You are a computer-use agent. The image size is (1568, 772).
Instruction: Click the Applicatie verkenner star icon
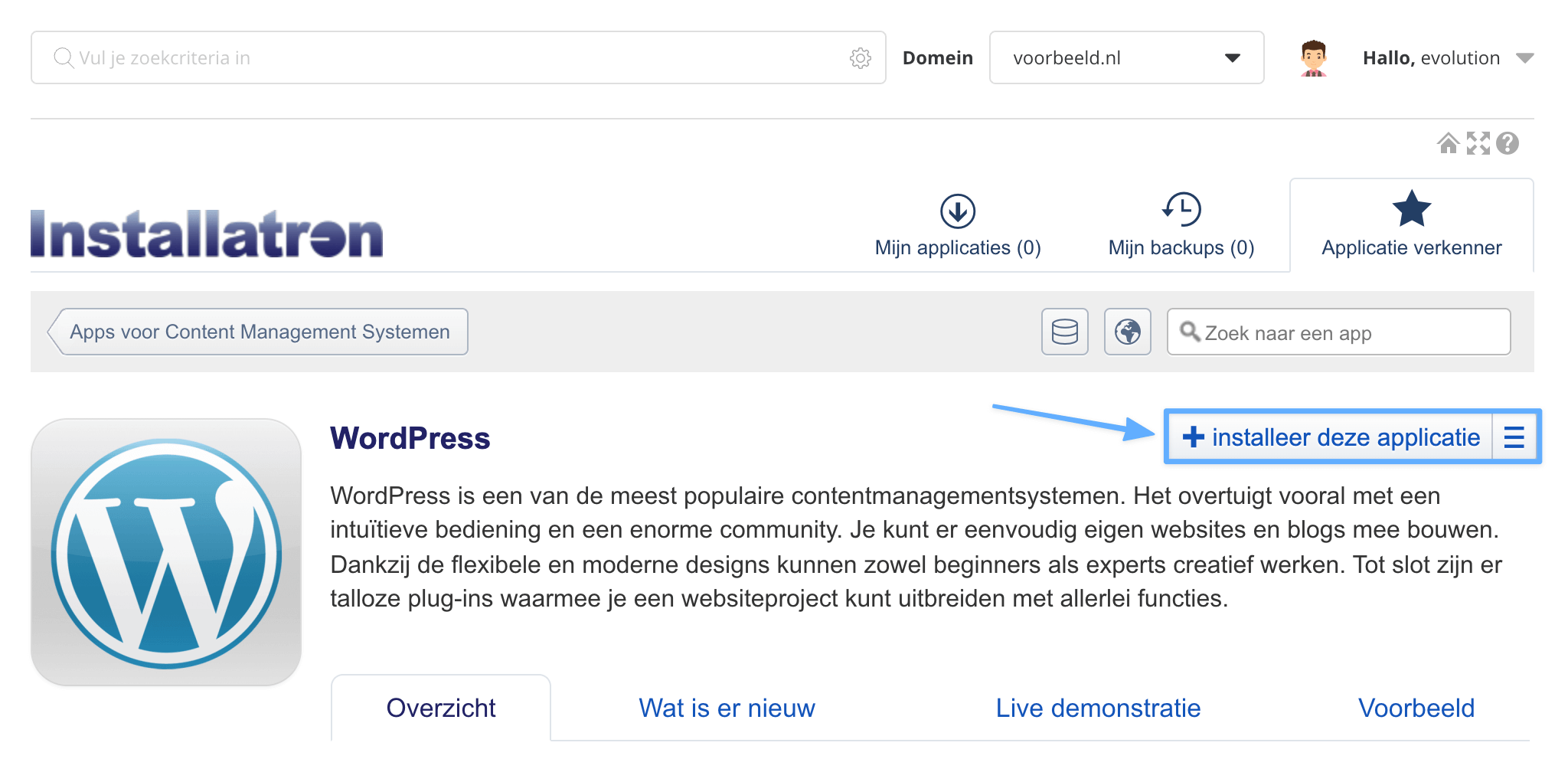1411,208
